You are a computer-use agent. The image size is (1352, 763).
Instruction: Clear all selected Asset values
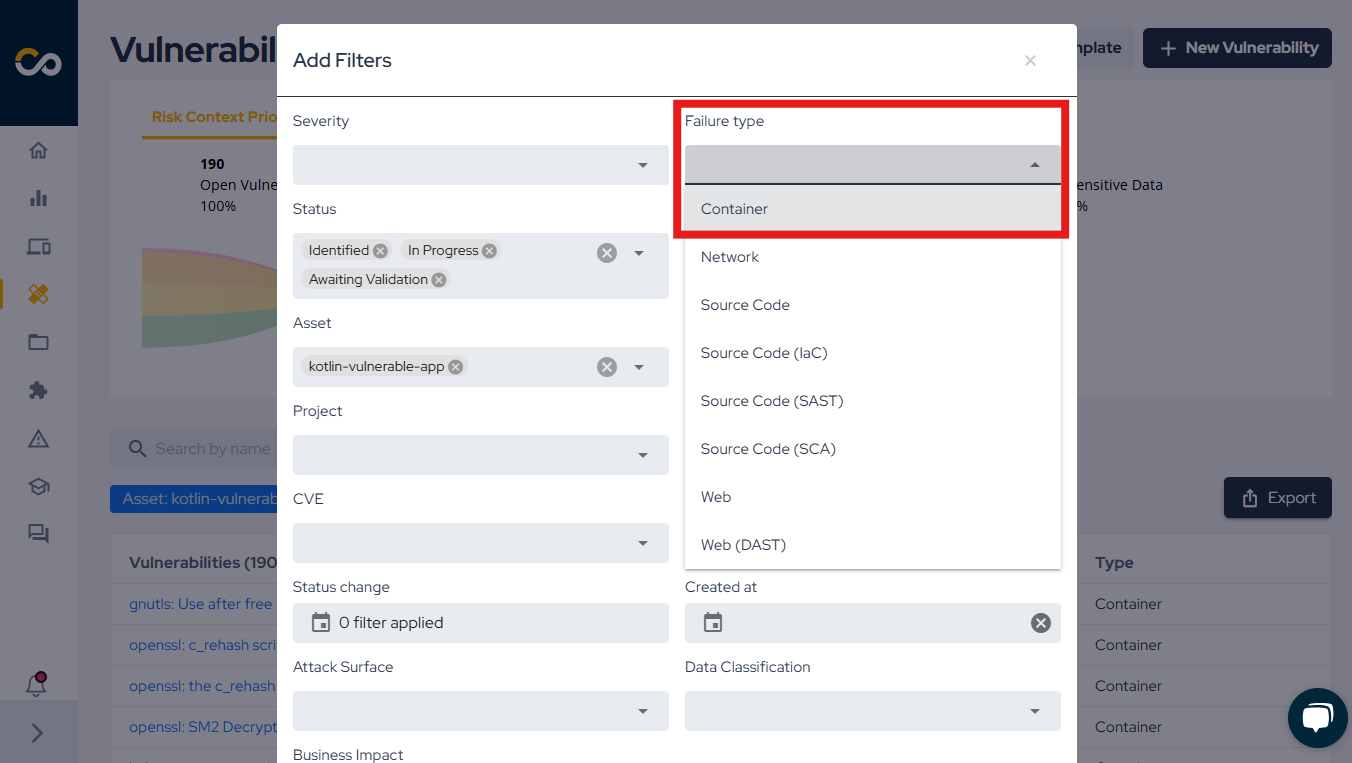607,367
